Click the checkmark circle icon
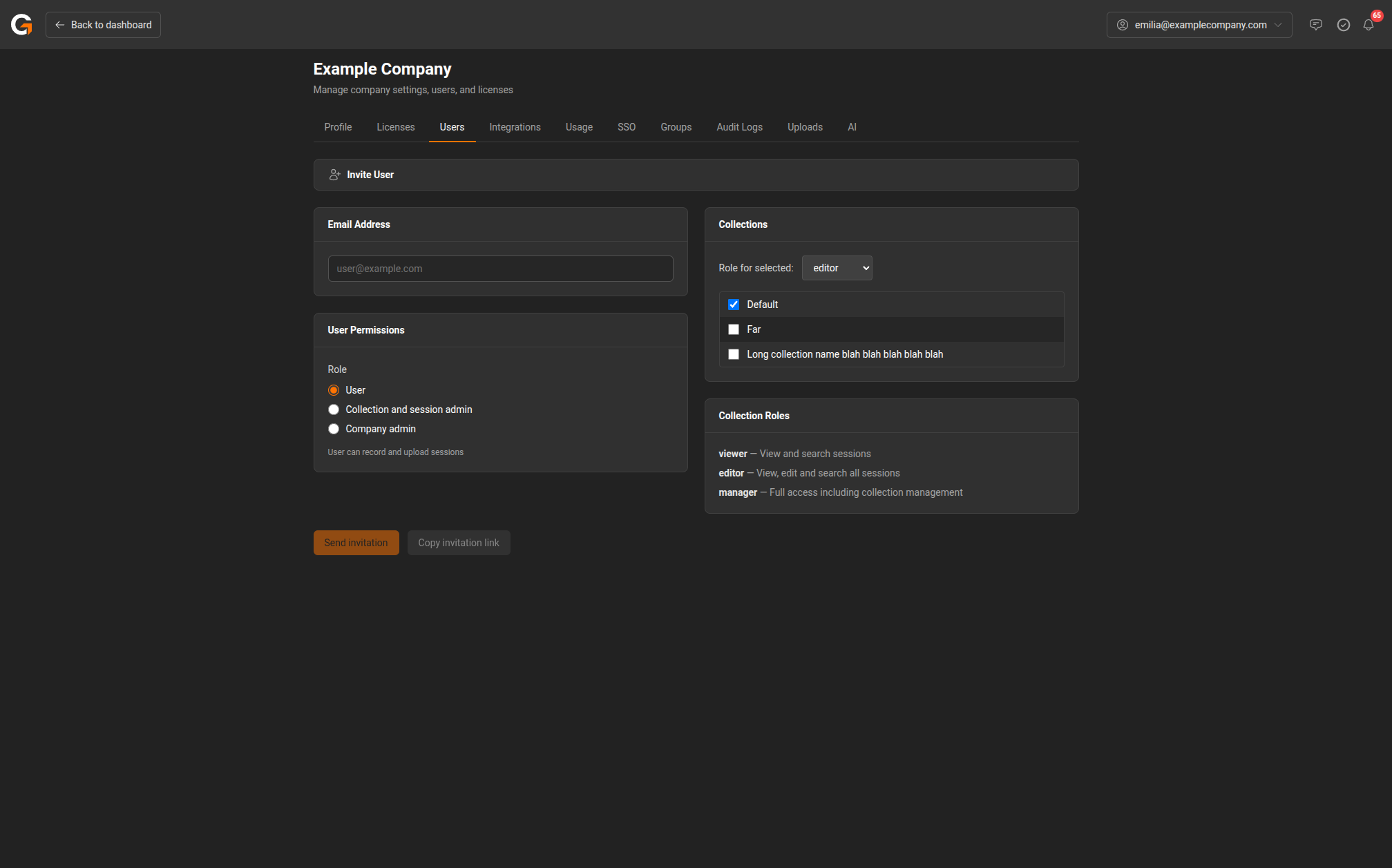 [x=1343, y=25]
